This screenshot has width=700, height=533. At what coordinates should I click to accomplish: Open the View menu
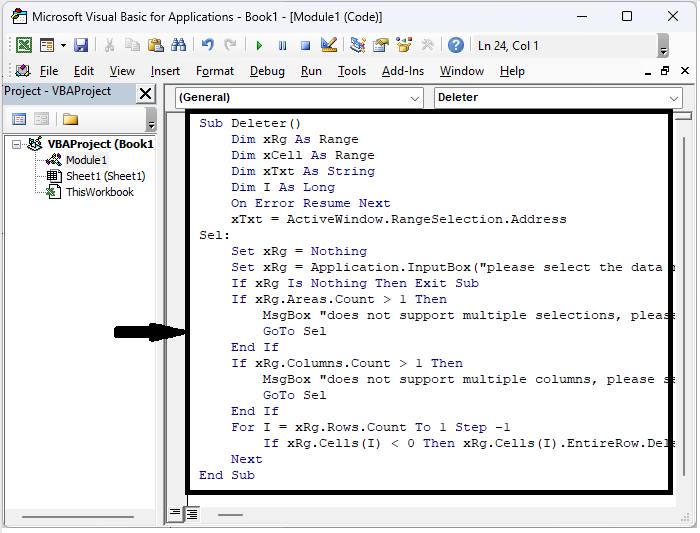tap(122, 71)
